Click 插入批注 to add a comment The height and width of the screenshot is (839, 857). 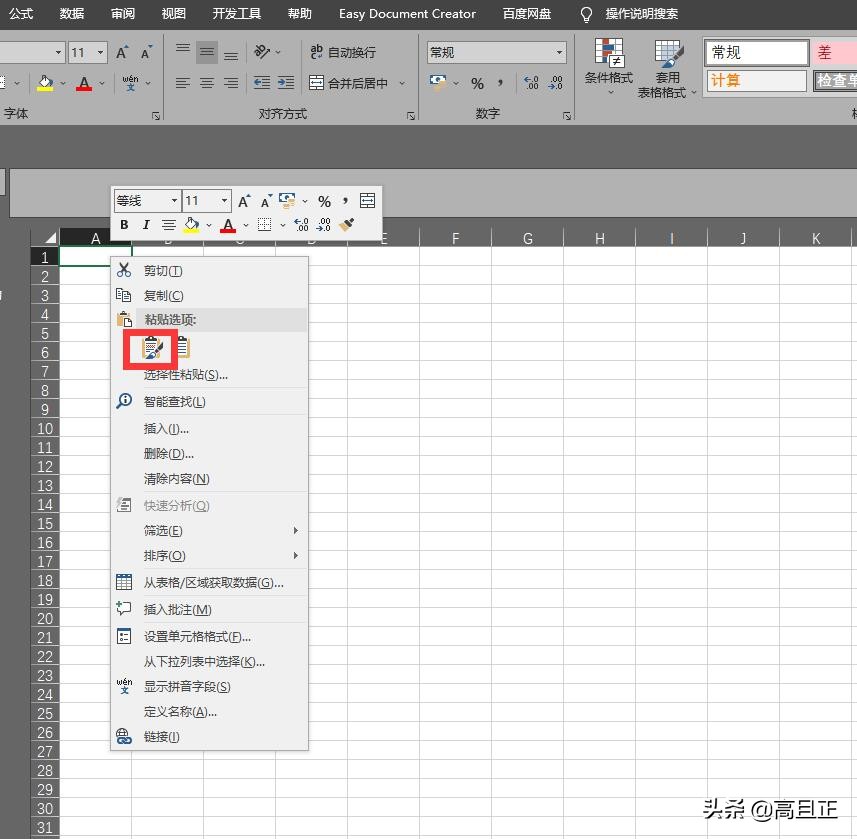[177, 609]
